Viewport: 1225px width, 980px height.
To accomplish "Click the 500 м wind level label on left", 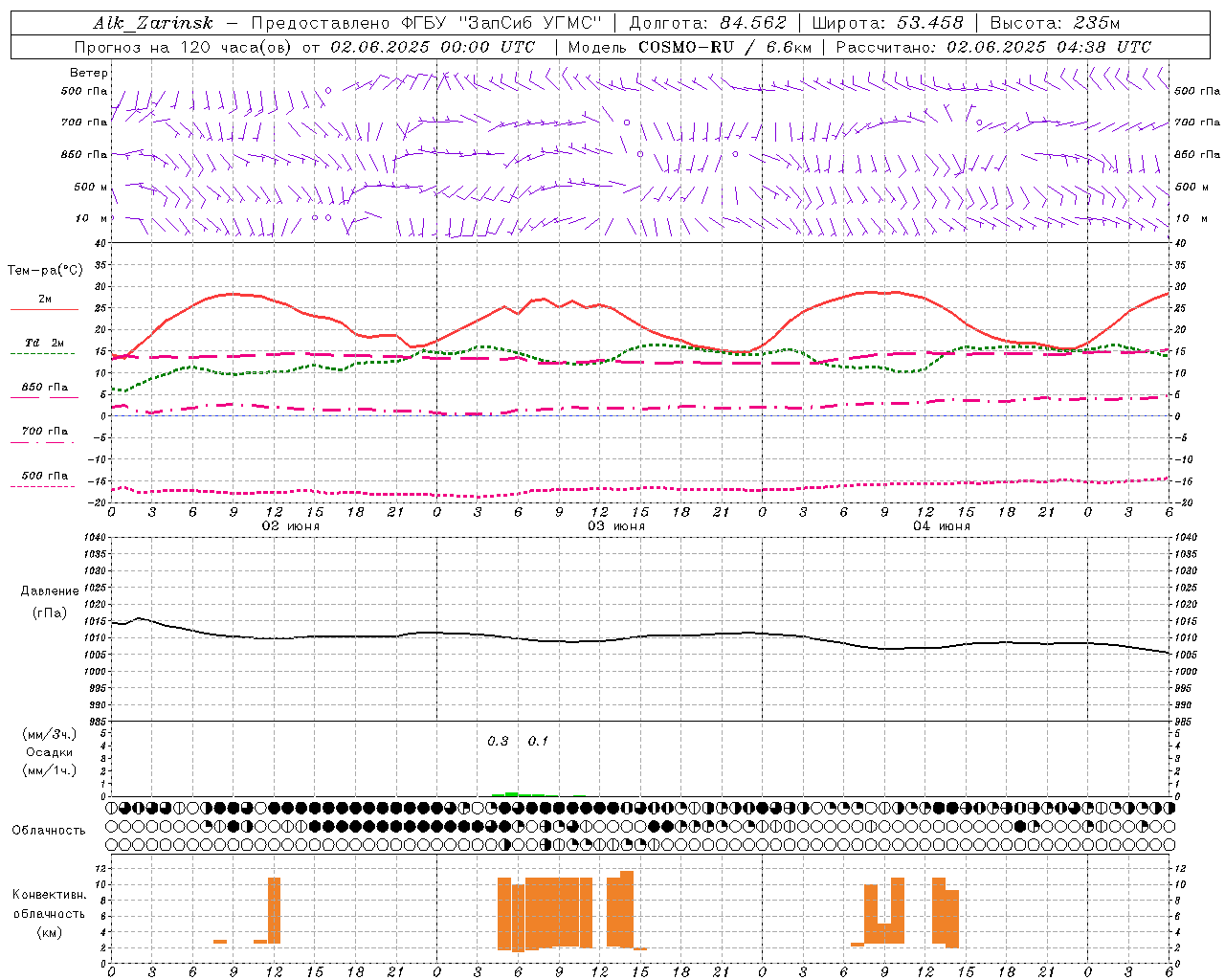I will coord(92,187).
